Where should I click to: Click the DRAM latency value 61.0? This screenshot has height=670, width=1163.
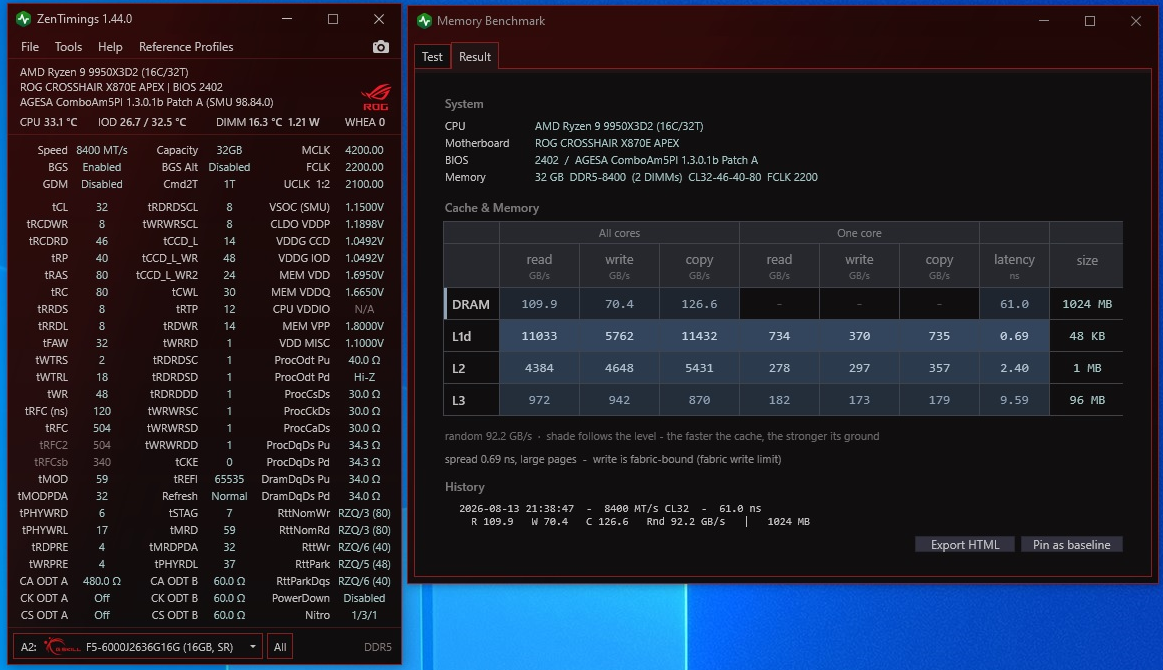(1014, 304)
